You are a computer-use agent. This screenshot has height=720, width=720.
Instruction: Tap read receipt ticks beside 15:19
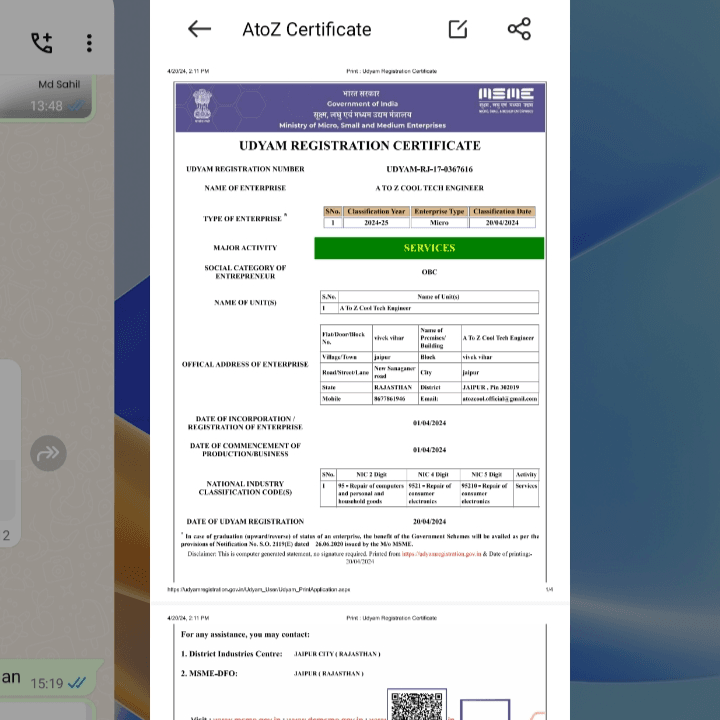[77, 683]
